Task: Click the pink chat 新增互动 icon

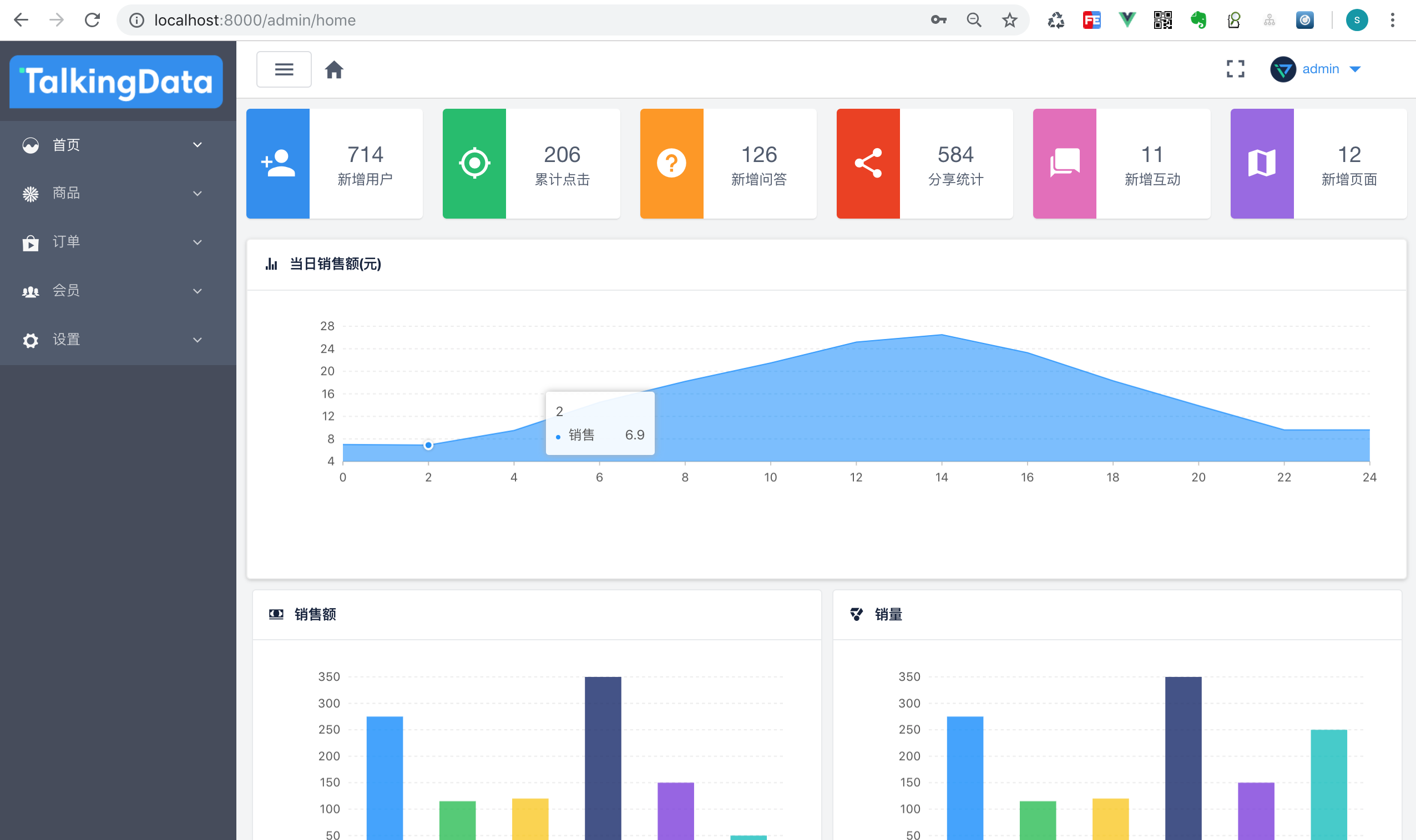Action: (1065, 164)
